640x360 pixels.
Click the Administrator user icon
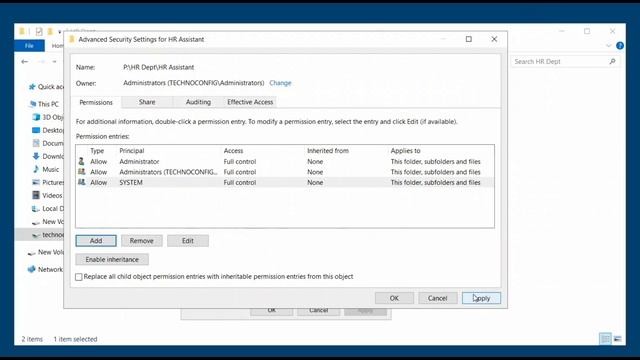[82, 161]
